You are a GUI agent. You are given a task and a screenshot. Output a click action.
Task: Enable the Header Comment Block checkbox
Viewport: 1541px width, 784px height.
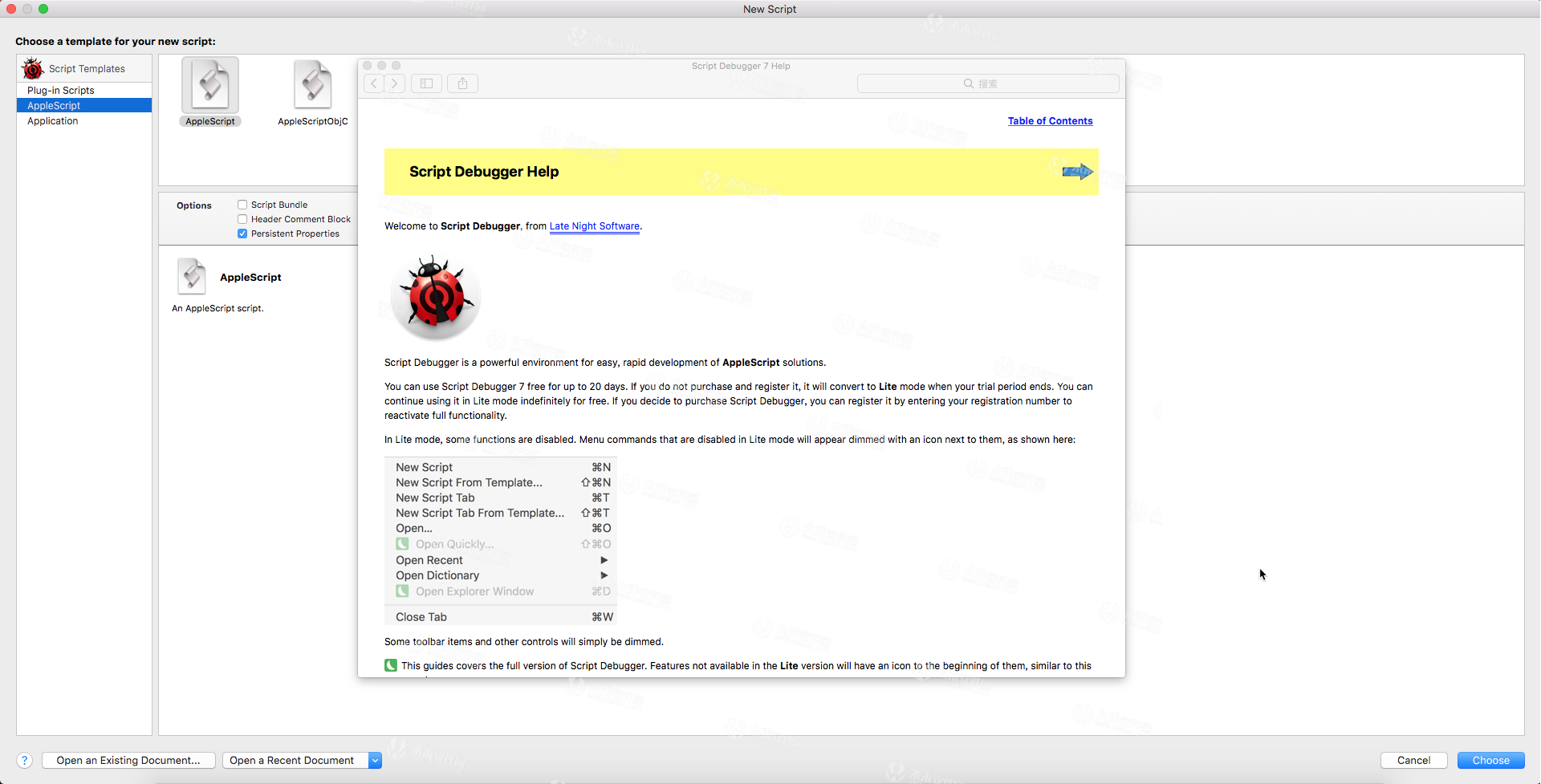(x=242, y=219)
